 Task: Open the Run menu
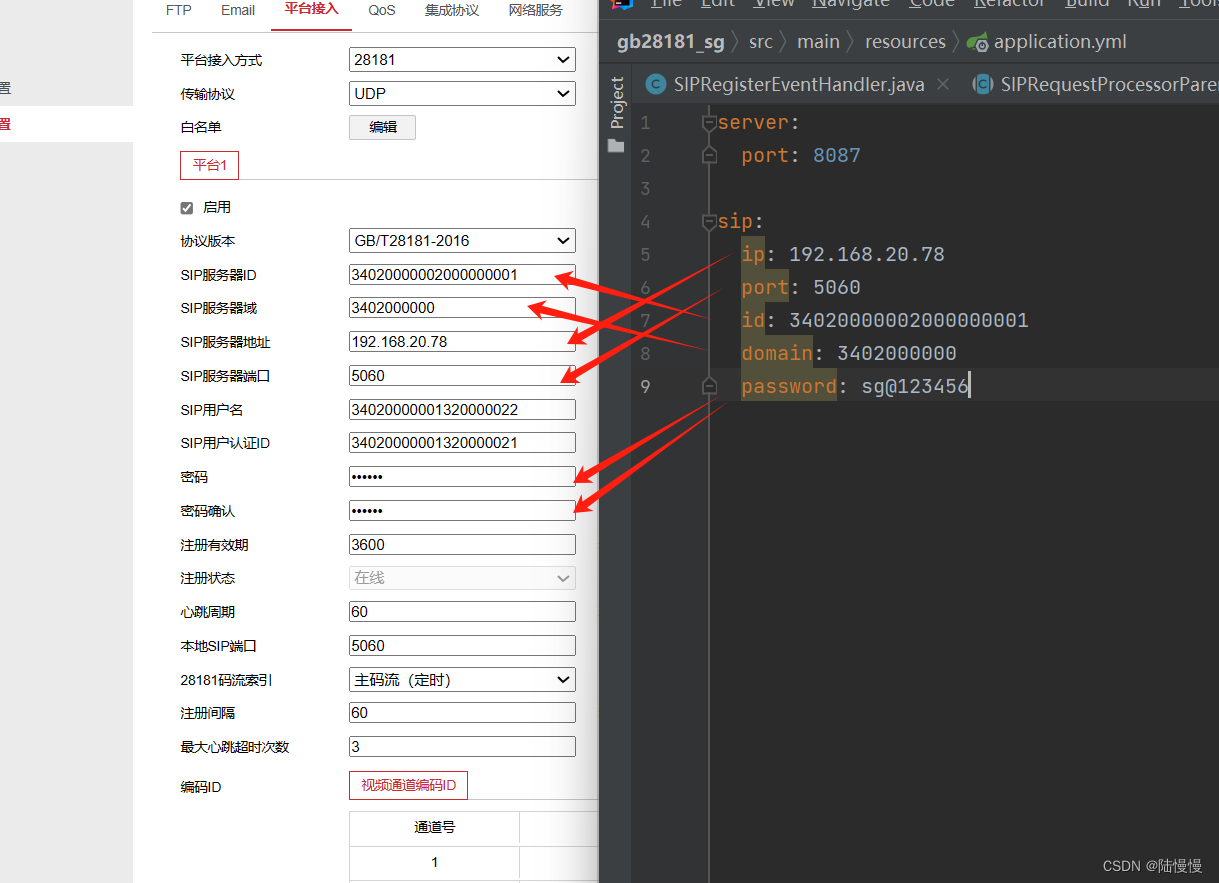(1144, 4)
